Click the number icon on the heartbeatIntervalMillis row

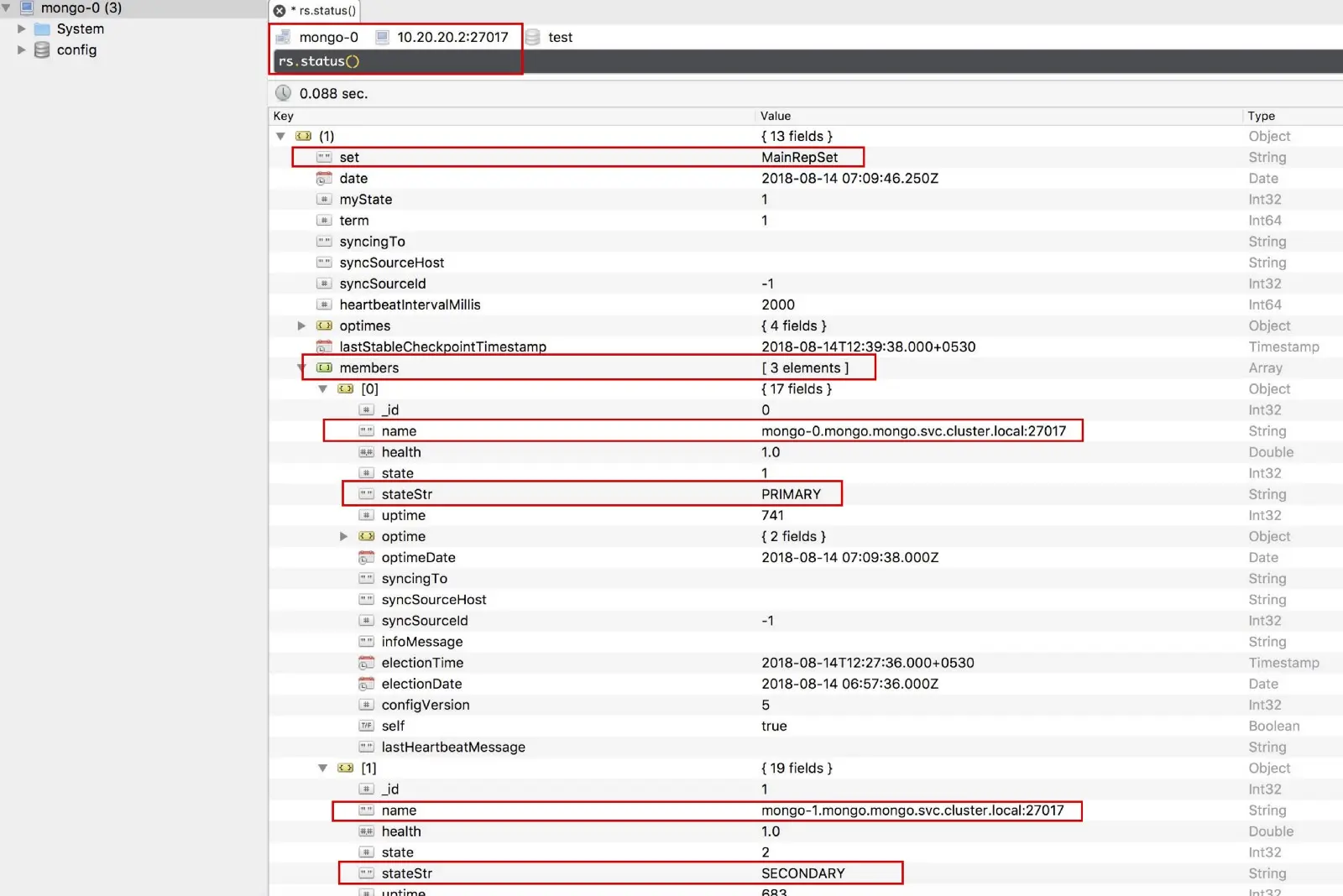pos(324,305)
